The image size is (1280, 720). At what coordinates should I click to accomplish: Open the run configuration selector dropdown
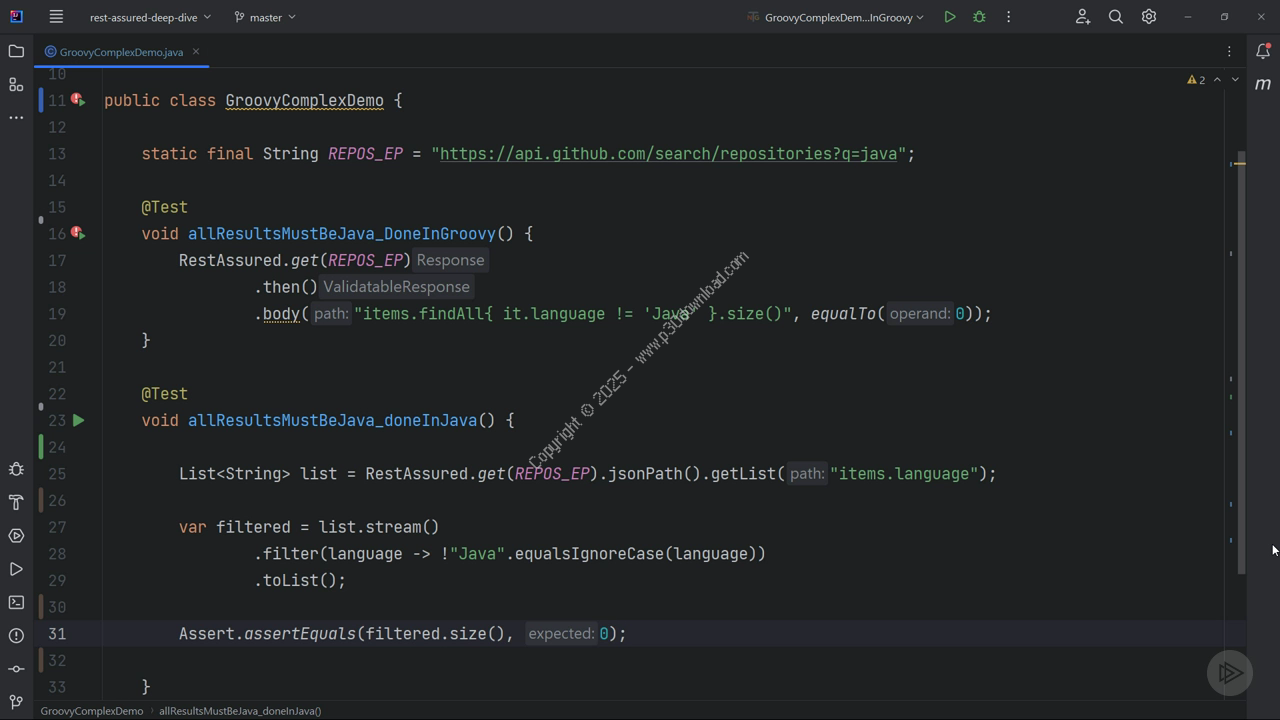836,17
